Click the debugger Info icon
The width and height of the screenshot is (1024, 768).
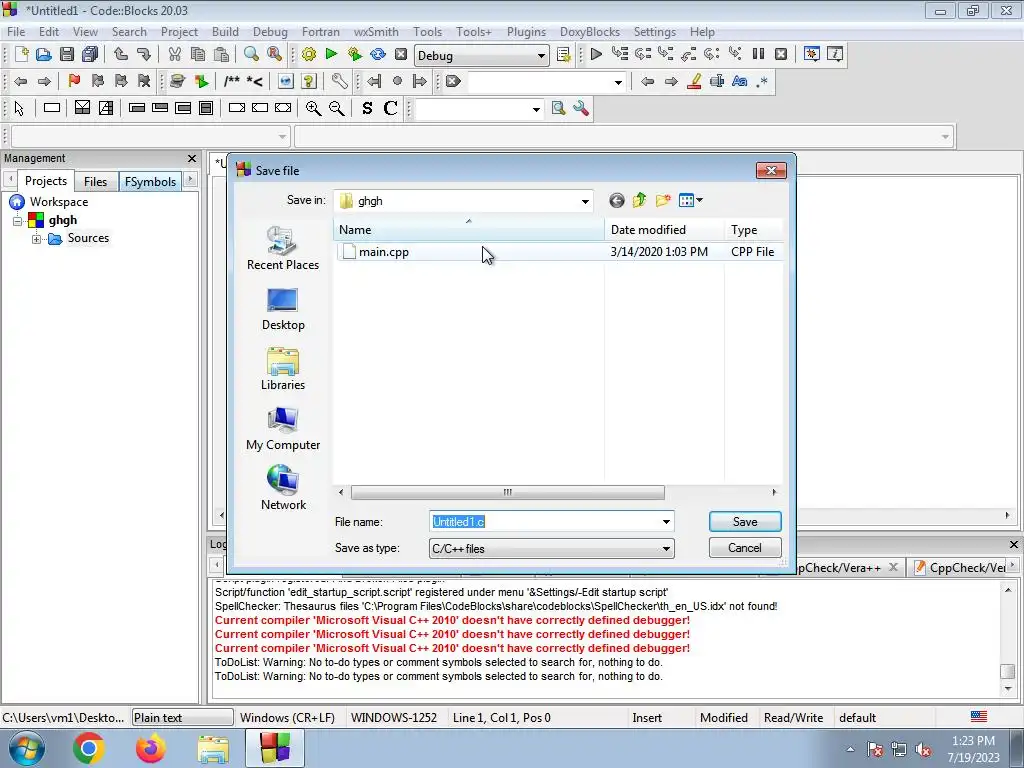pyautogui.click(x=835, y=54)
